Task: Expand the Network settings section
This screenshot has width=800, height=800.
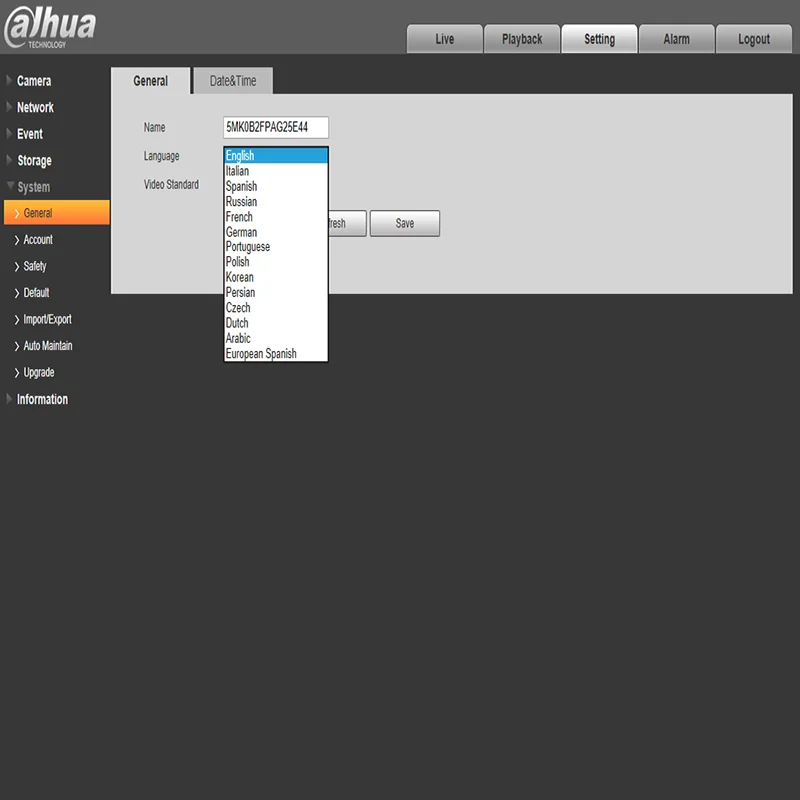Action: point(35,107)
